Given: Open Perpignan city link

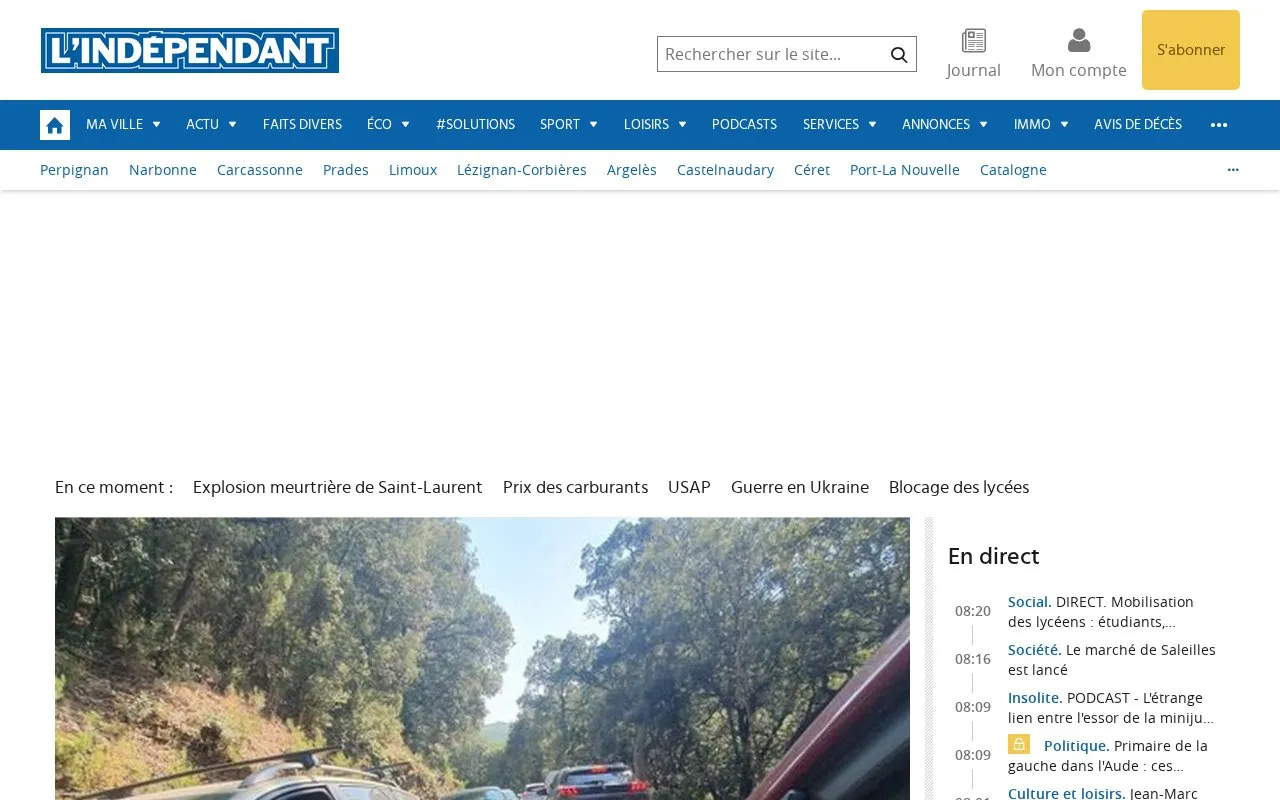Looking at the screenshot, I should 74,170.
